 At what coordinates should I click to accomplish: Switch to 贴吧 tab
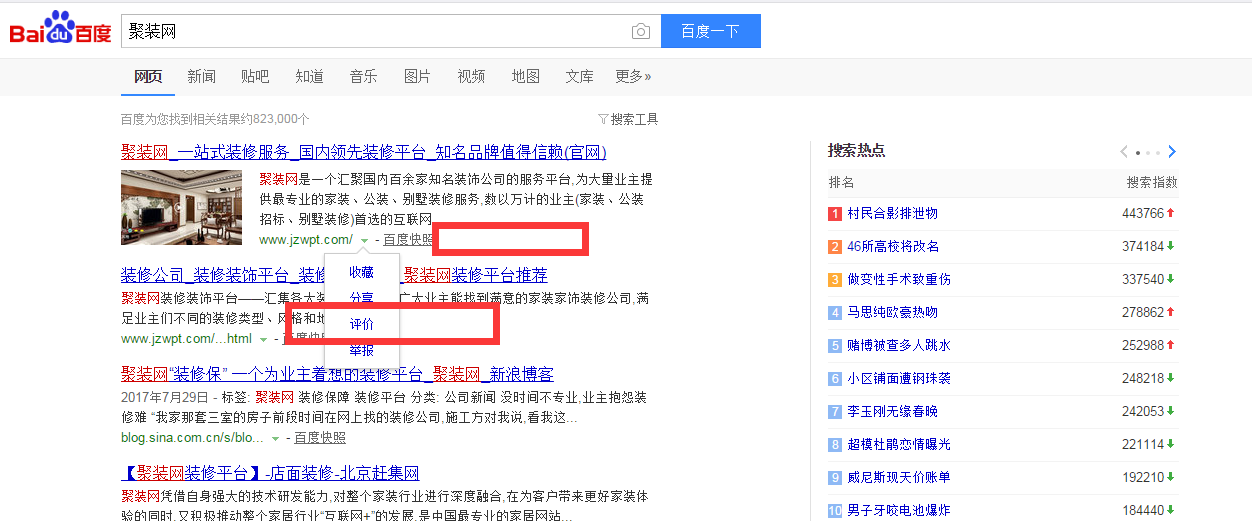(255, 76)
